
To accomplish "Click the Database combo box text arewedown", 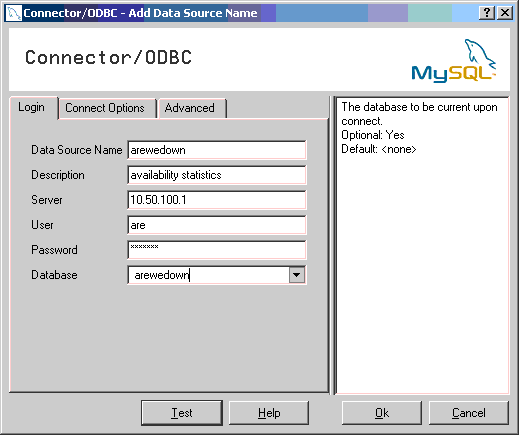I will [x=162, y=275].
